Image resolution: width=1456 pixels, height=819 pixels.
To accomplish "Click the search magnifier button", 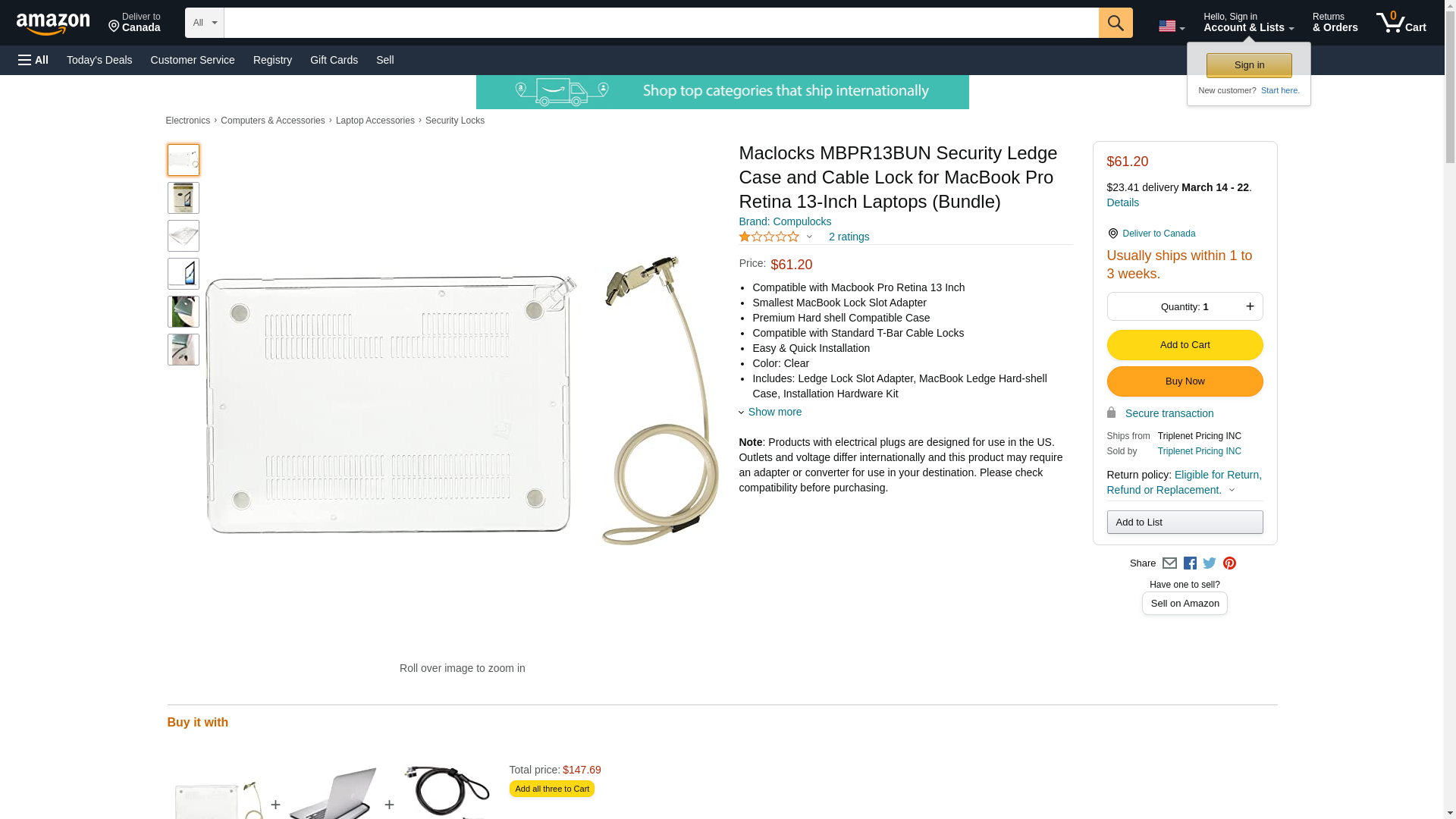I will click(1115, 23).
